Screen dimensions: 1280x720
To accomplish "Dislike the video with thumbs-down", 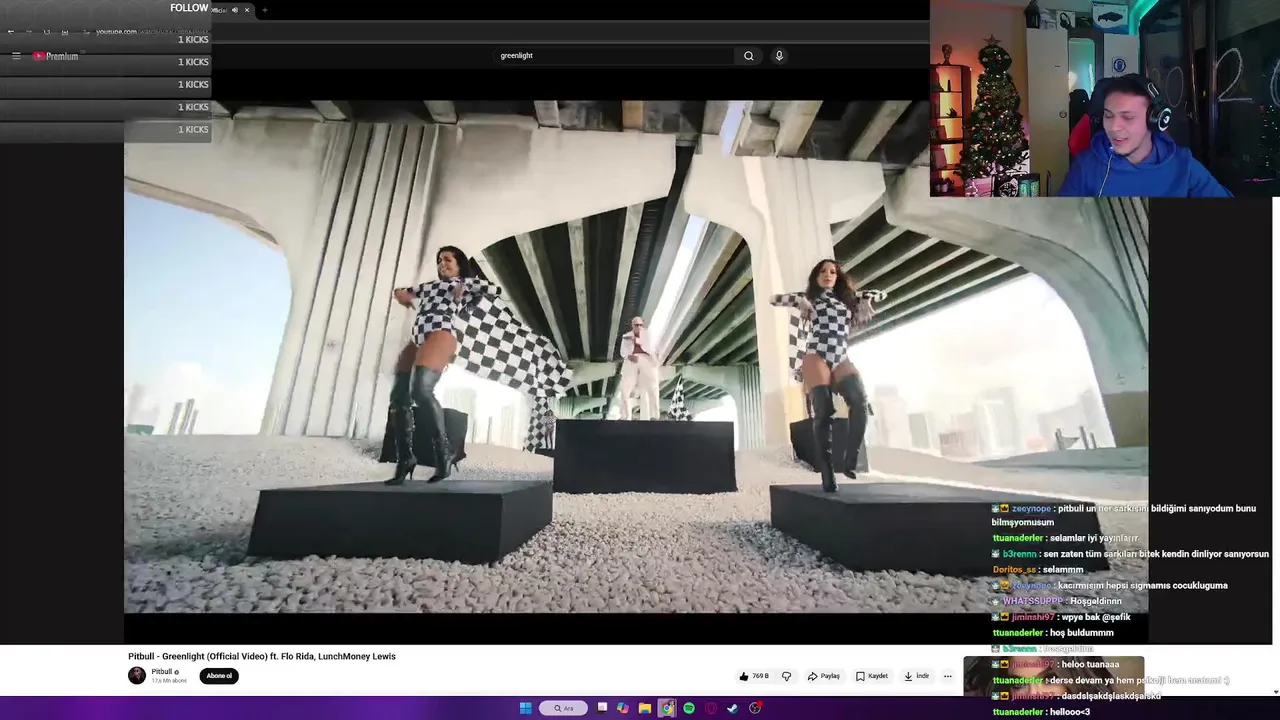I will click(x=786, y=676).
